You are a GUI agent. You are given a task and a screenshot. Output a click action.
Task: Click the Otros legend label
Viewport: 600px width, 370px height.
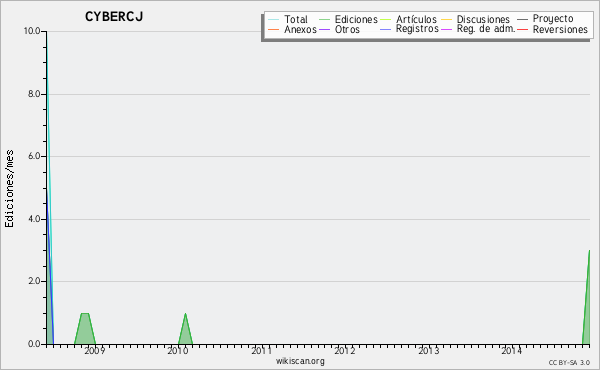tap(347, 29)
